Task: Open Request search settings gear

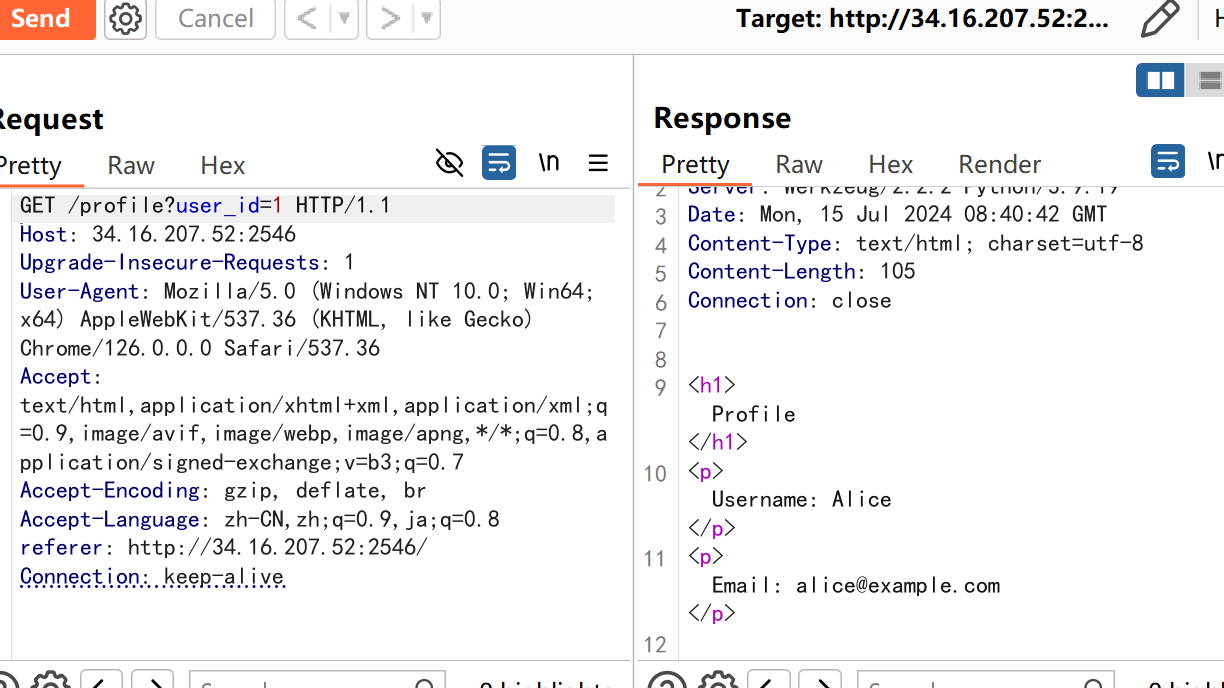Action: [x=50, y=682]
